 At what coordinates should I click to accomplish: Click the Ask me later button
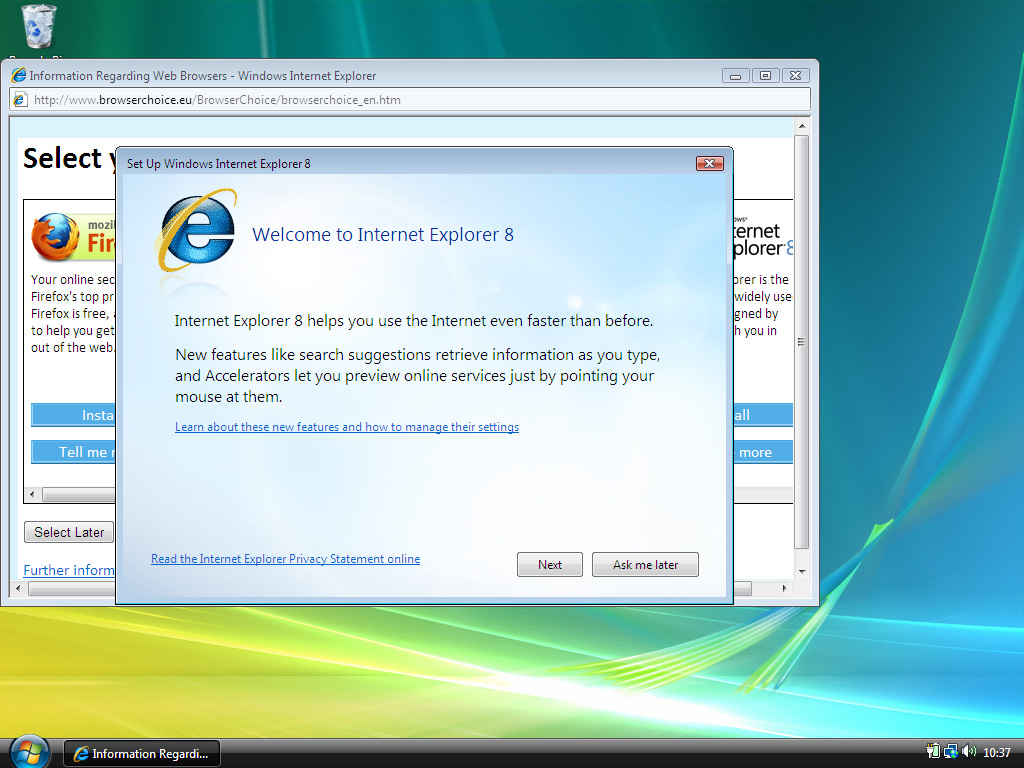pos(645,564)
